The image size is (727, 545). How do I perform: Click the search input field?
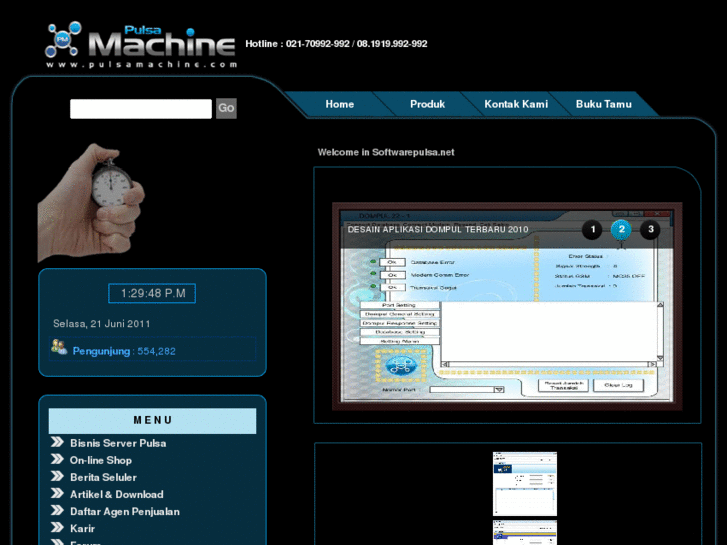pyautogui.click(x=141, y=109)
